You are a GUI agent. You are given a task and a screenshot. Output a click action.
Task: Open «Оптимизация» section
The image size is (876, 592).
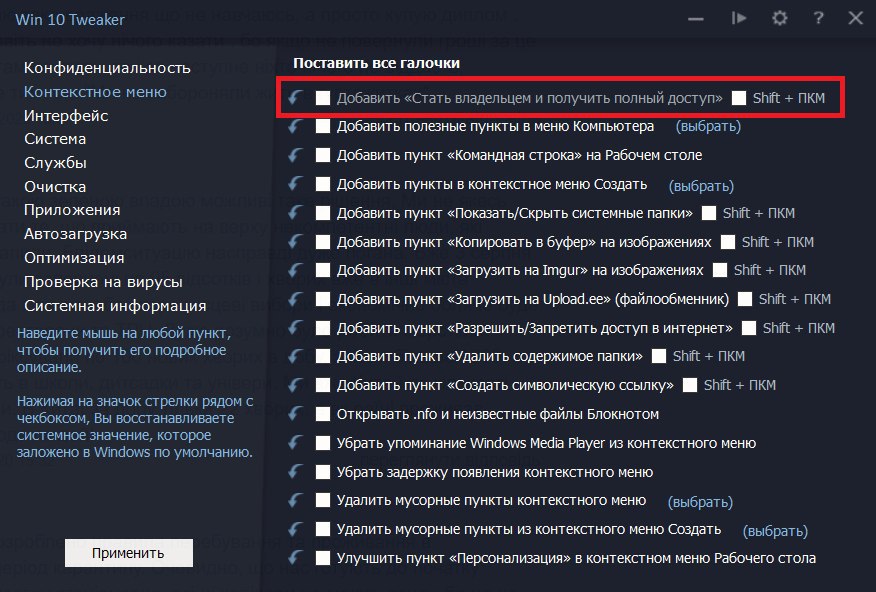[74, 258]
